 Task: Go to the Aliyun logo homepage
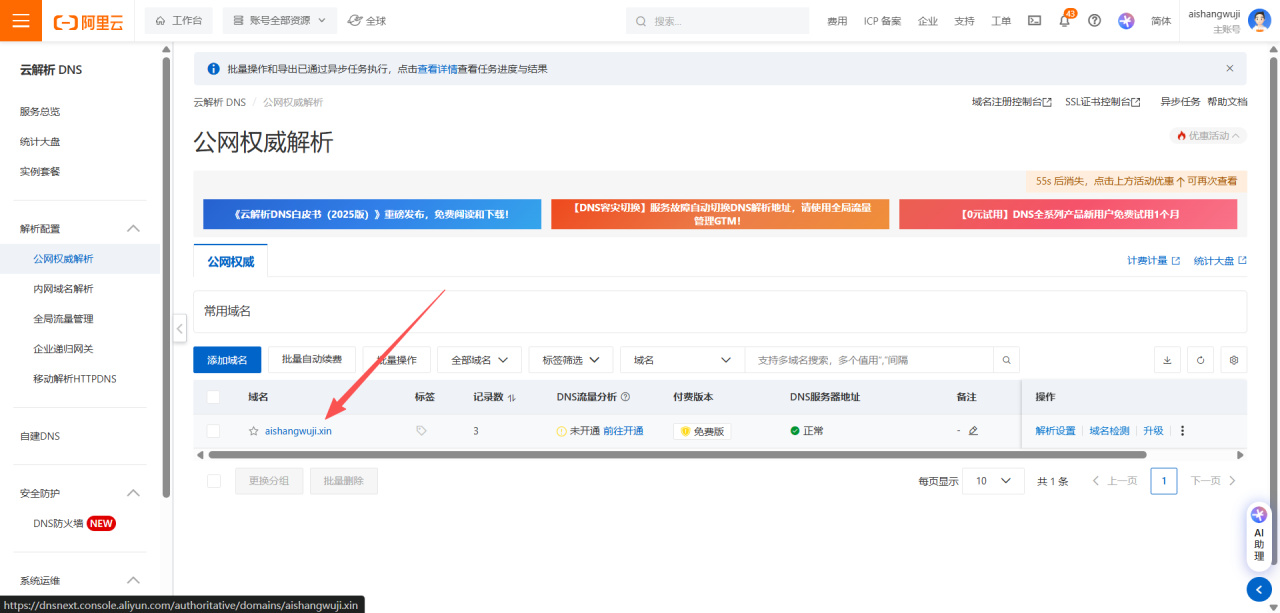[88, 21]
